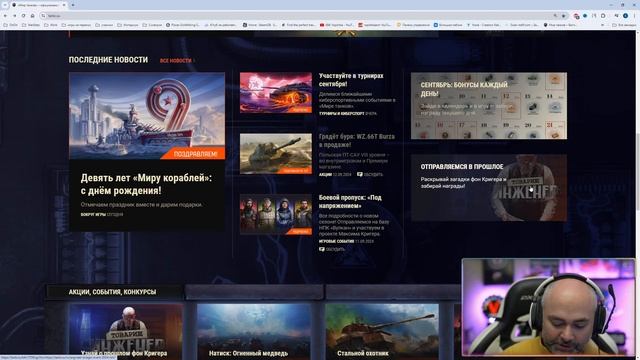Click the site info icon in address bar
Screen dimensions: 640x360
click(x=43, y=16)
